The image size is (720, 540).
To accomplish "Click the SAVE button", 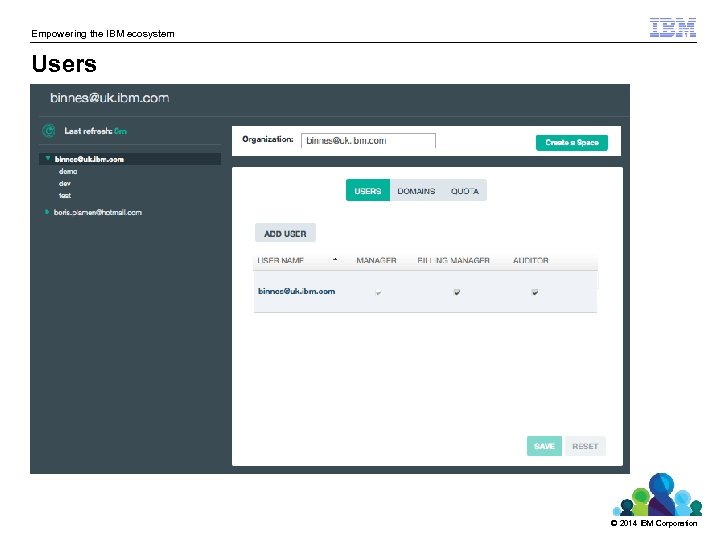I will point(544,446).
